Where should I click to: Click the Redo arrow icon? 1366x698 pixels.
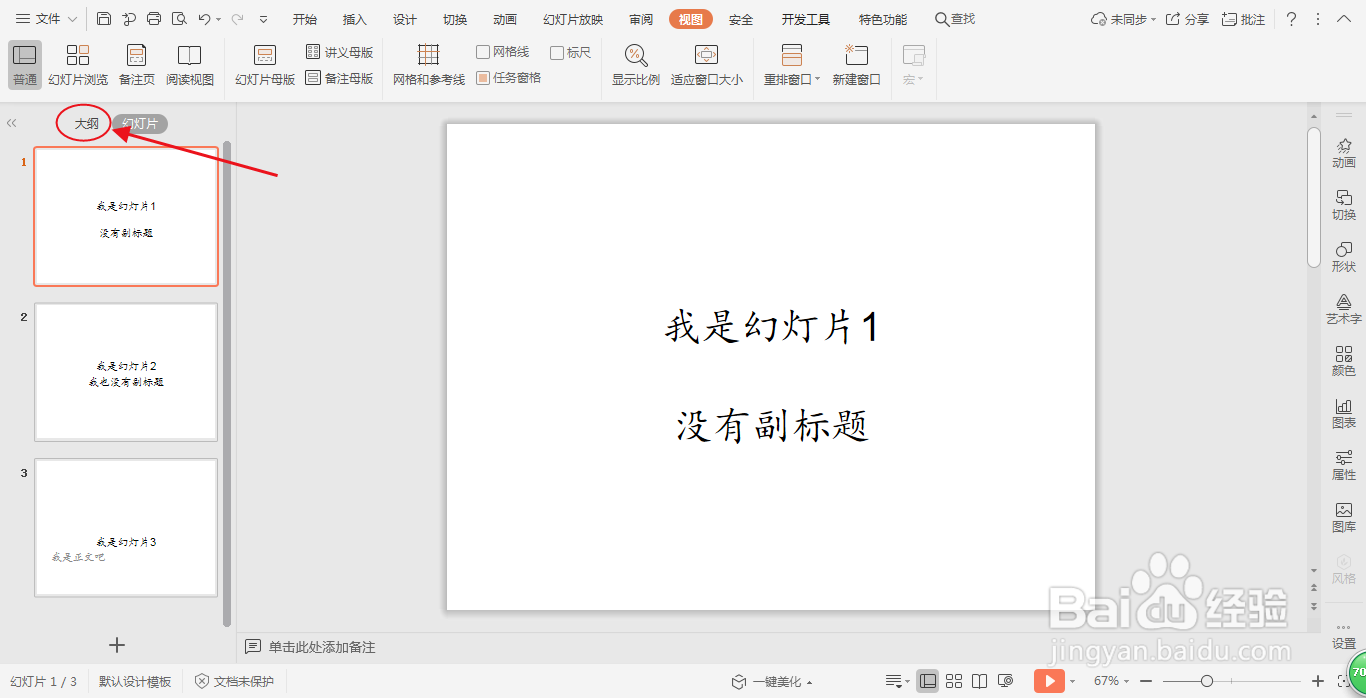[x=237, y=19]
